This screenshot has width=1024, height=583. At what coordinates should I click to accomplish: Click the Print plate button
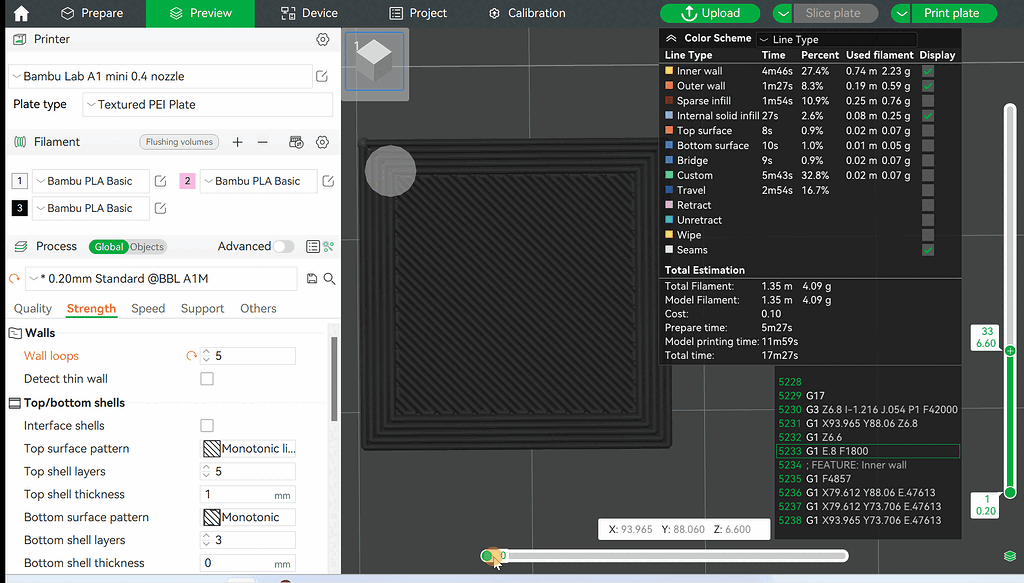click(x=951, y=13)
